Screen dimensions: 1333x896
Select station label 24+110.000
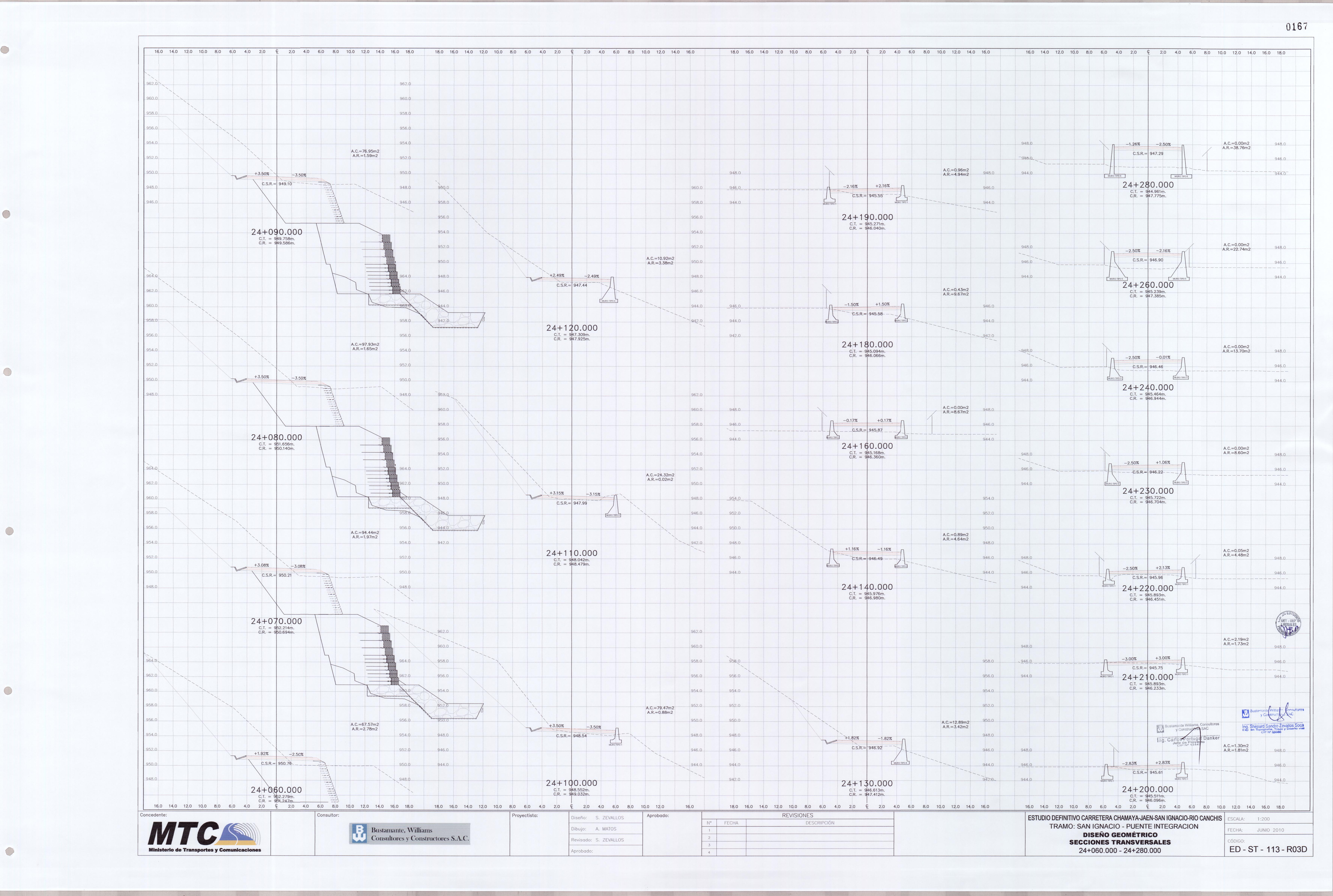tap(572, 553)
